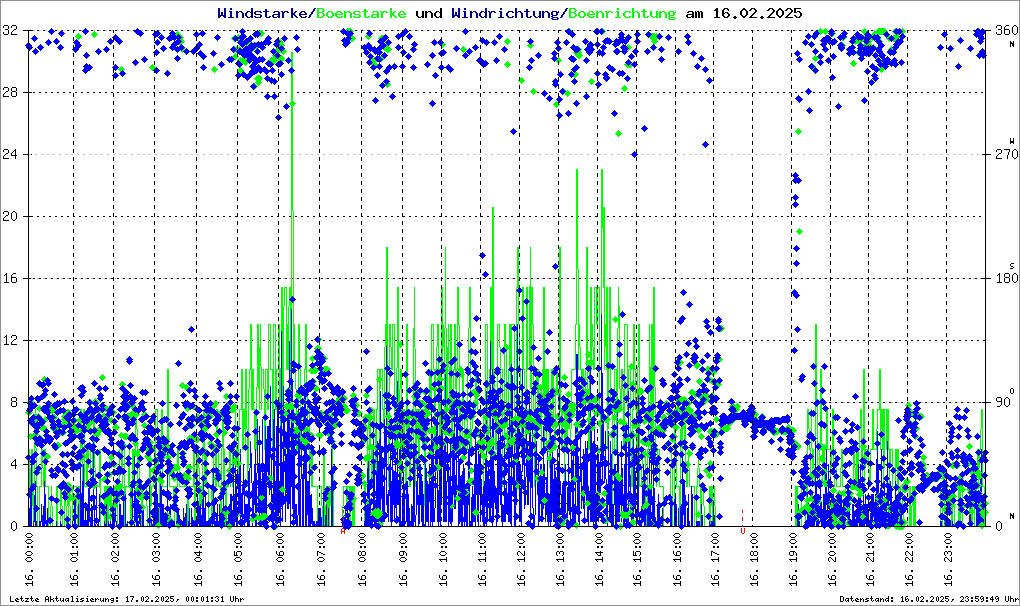This screenshot has width=1020, height=606.
Task: Click the "Datenstand: 16.02.2025, 23:59:49 Uhr" footer text
Action: pyautogui.click(x=929, y=599)
